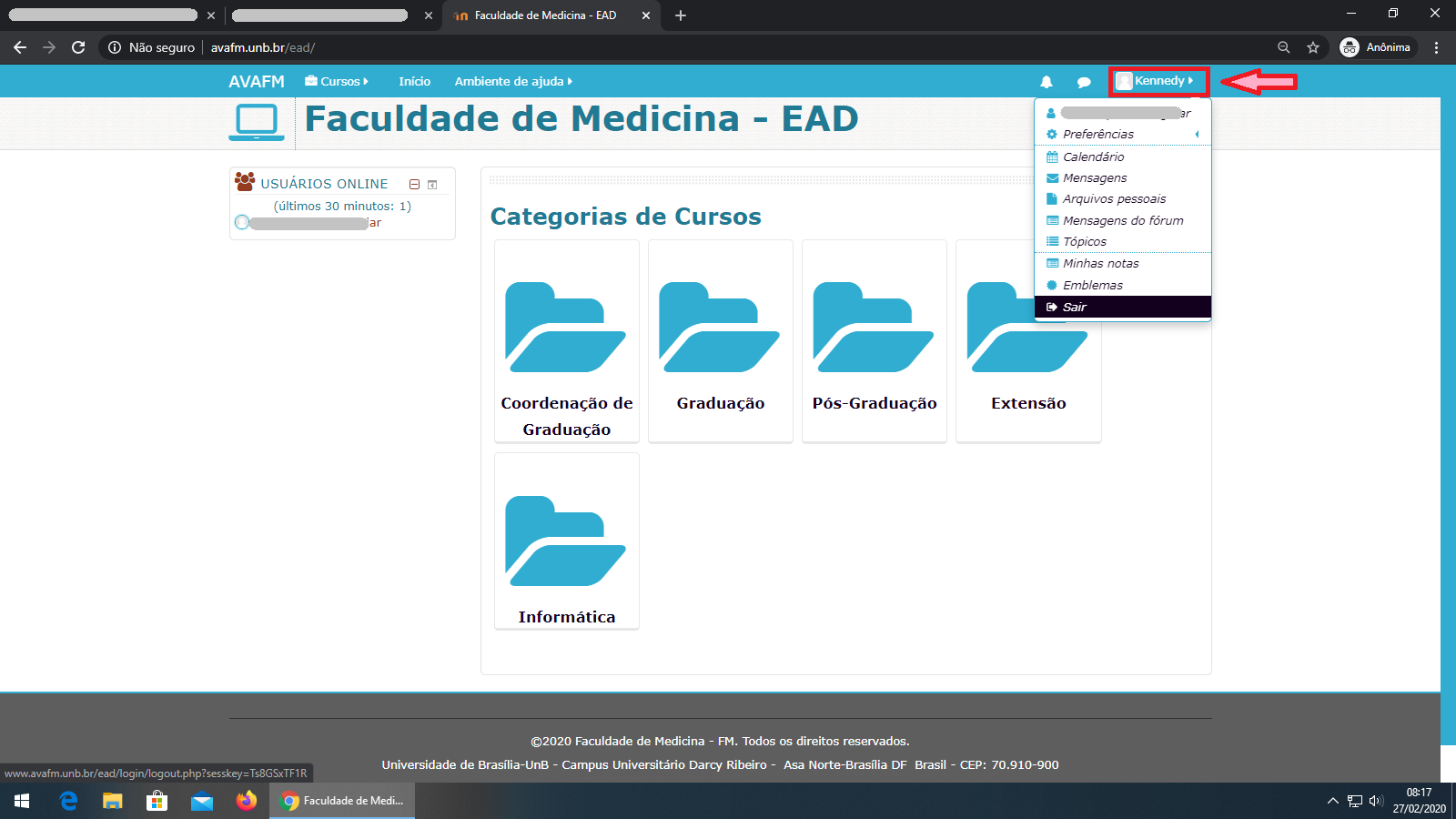This screenshot has width=1456, height=819.
Task: Select Calendário from user menu
Action: [x=1093, y=157]
